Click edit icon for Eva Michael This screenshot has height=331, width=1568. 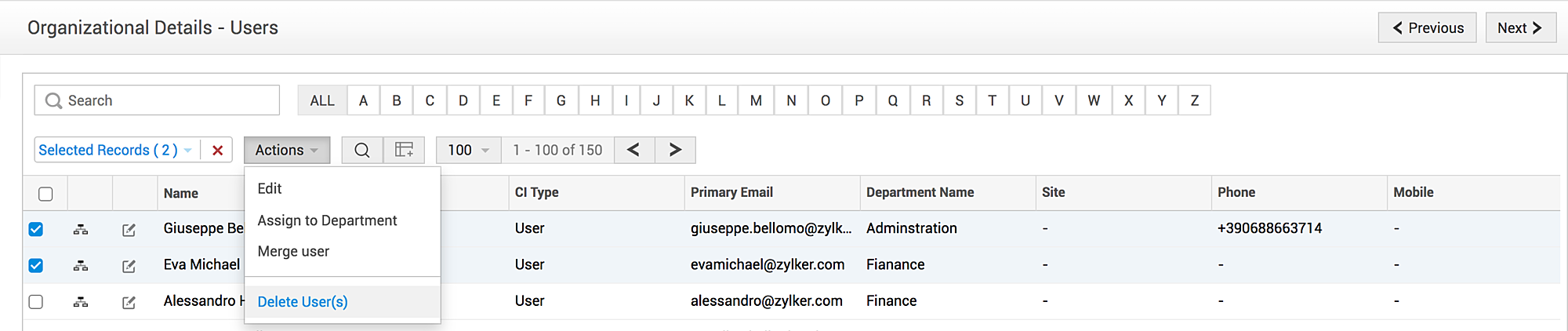(x=129, y=266)
